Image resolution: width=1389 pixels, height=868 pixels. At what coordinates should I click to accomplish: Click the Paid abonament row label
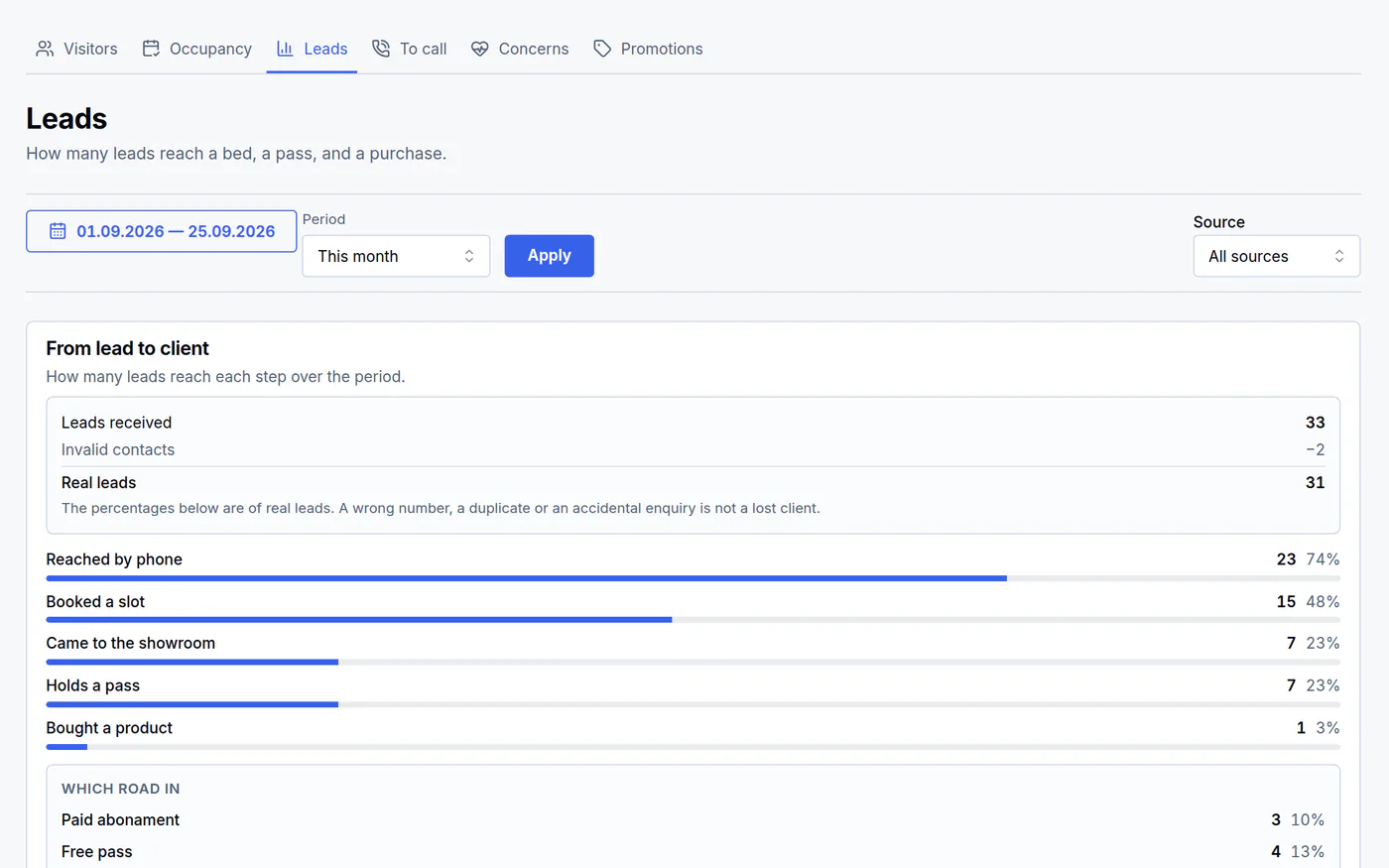[x=120, y=820]
